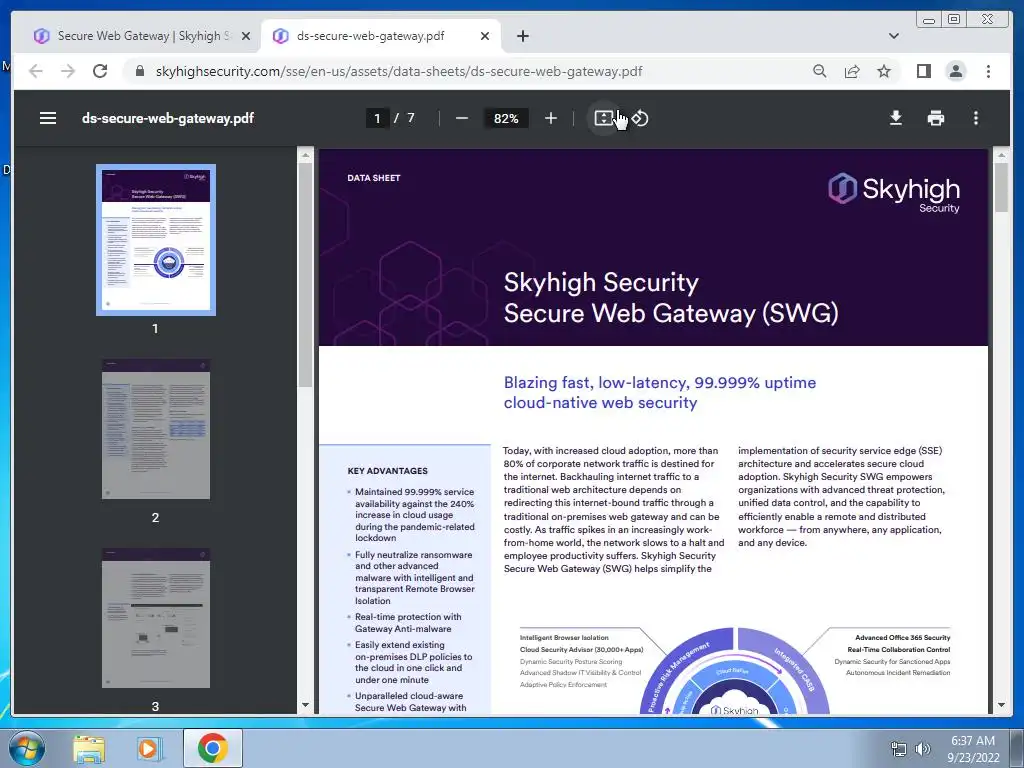Click the Fit to page icon
The image size is (1024, 768).
[603, 118]
